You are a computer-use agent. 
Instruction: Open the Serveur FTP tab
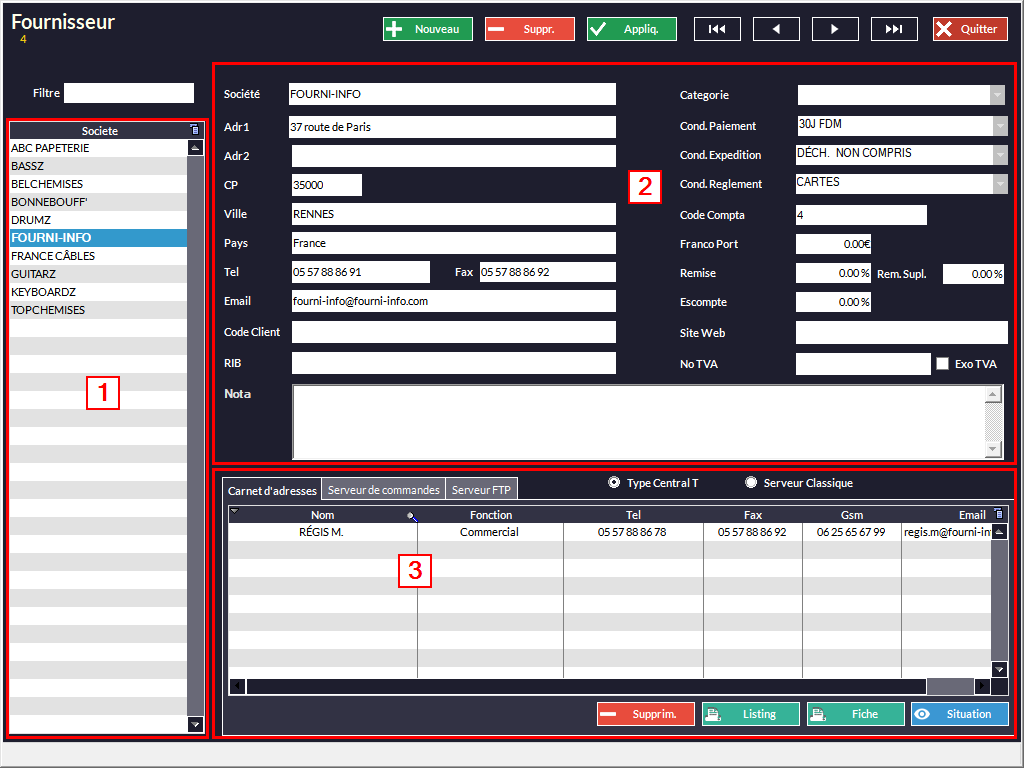(x=481, y=490)
